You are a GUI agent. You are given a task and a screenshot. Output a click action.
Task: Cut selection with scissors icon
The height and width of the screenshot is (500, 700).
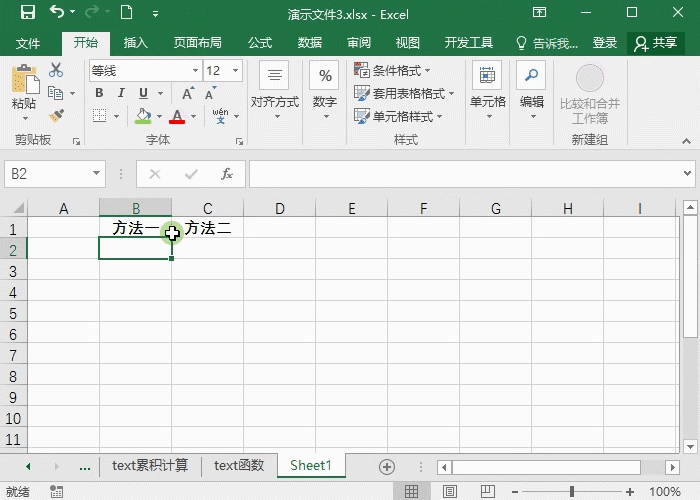pos(56,70)
